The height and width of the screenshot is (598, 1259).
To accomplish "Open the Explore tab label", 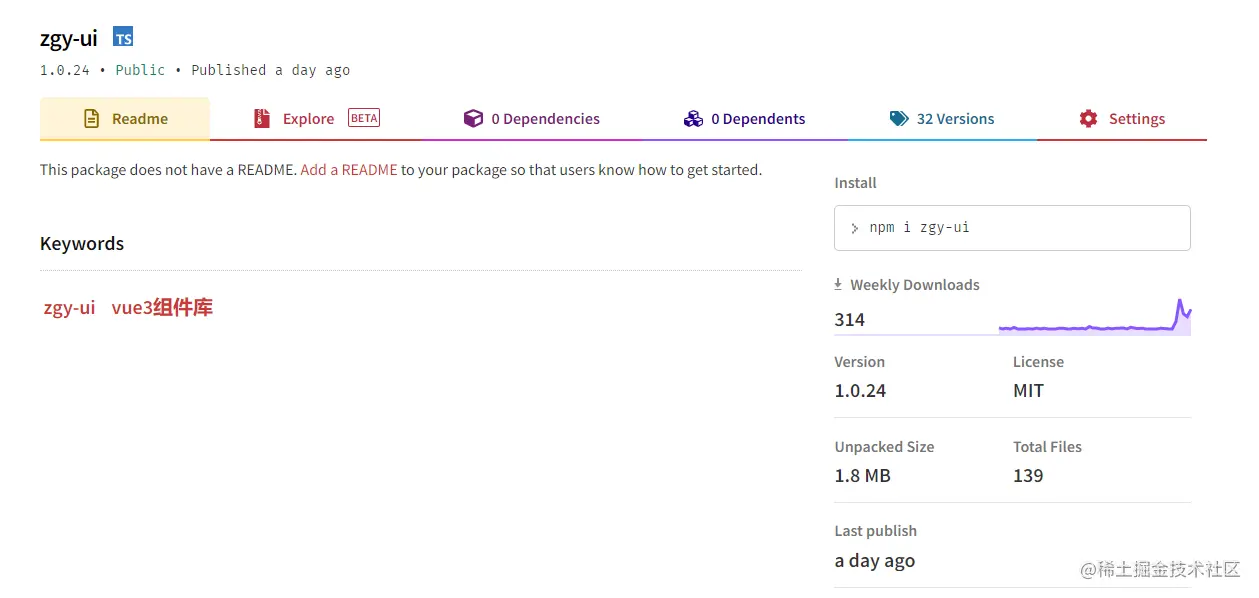I will click(308, 119).
